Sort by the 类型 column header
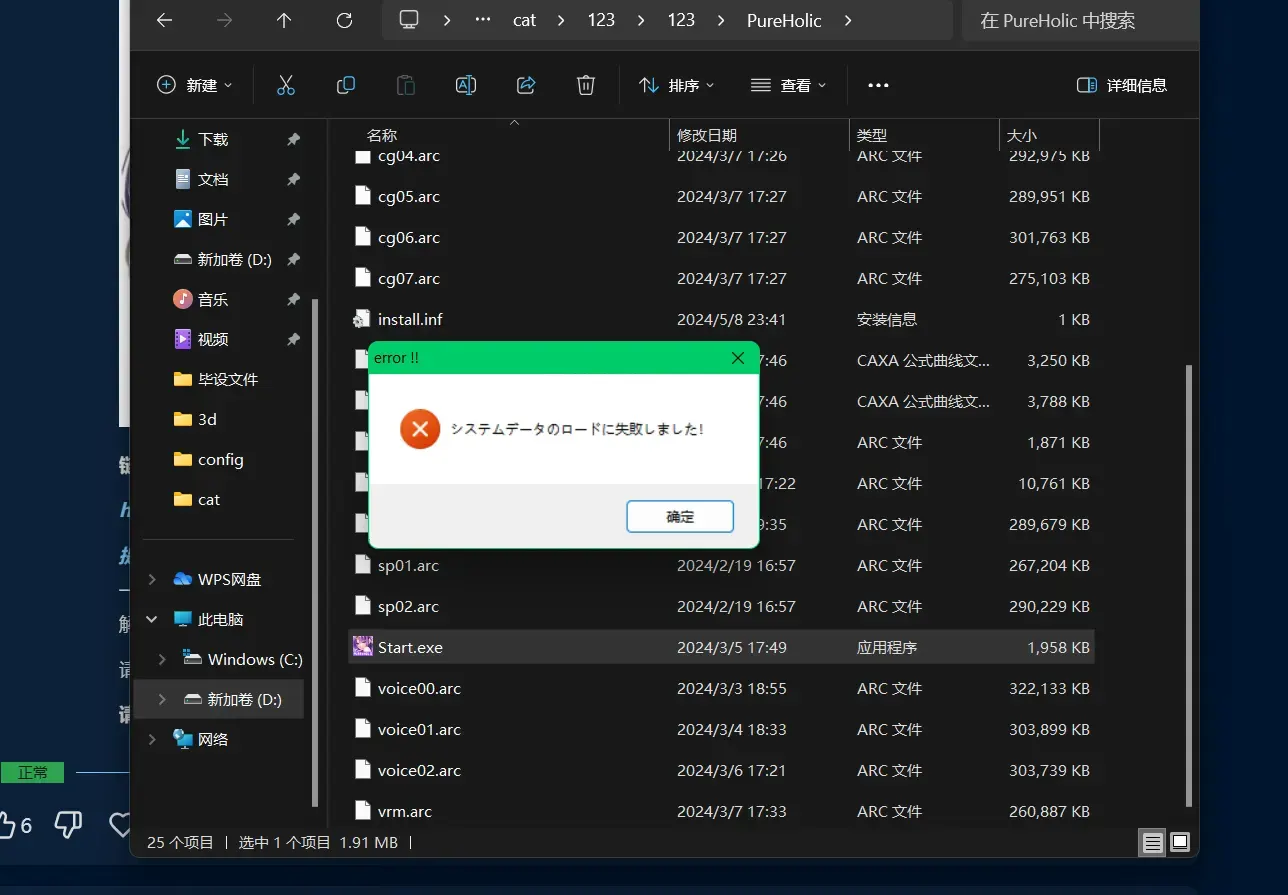 (x=872, y=135)
